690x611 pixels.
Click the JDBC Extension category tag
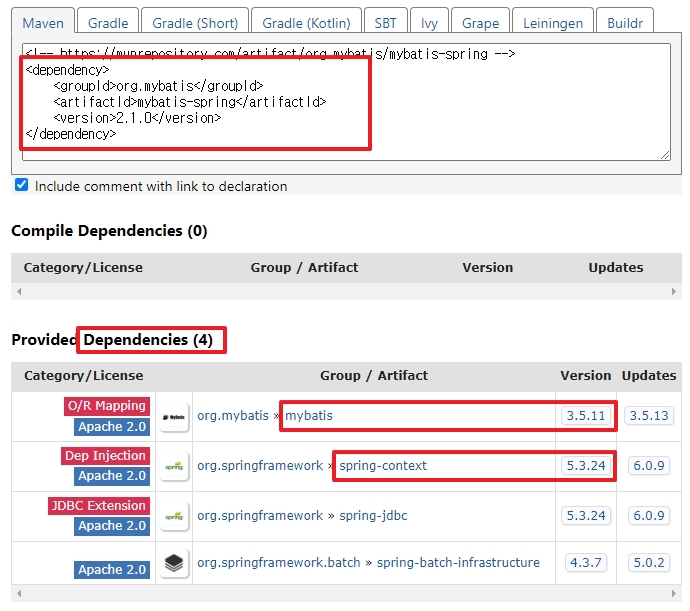pyautogui.click(x=99, y=506)
